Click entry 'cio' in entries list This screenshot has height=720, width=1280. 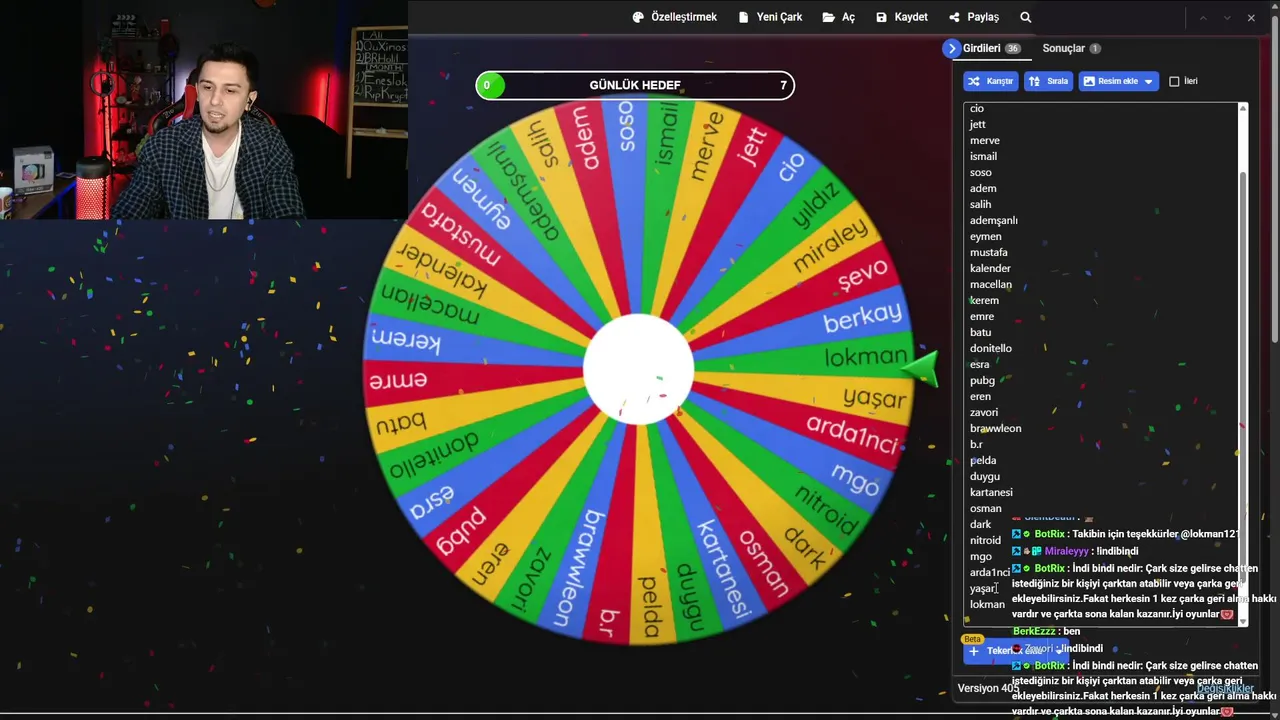tap(977, 108)
